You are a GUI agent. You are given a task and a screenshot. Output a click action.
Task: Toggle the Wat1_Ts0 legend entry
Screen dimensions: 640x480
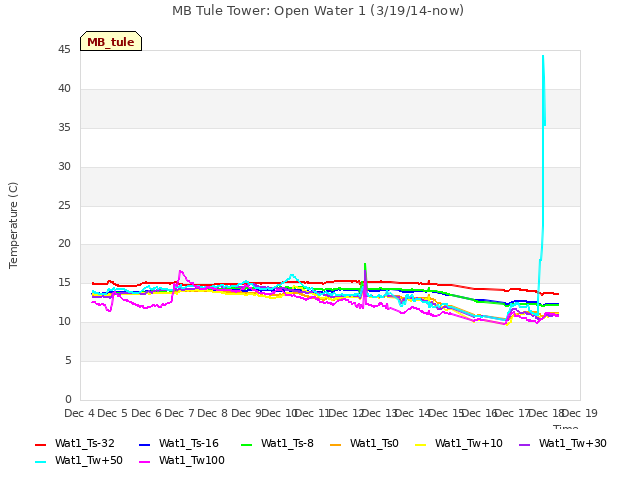(x=364, y=444)
